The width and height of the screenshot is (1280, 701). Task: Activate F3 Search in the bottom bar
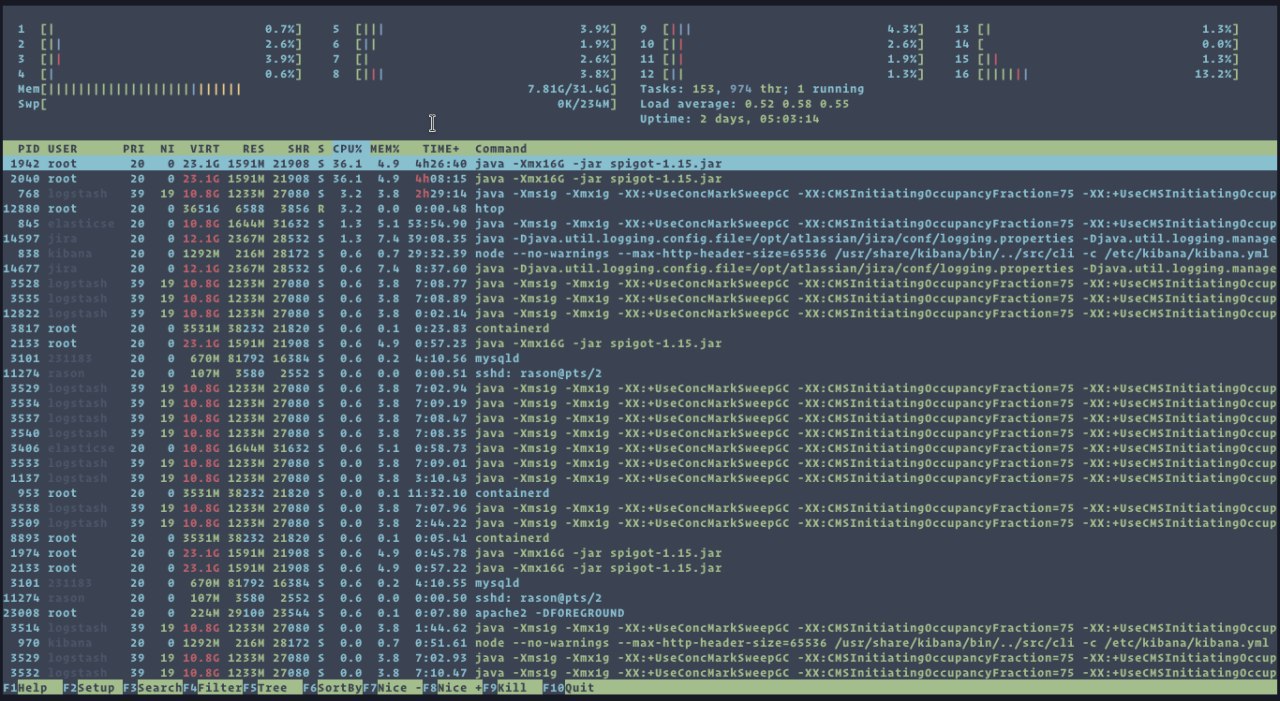tap(152, 688)
